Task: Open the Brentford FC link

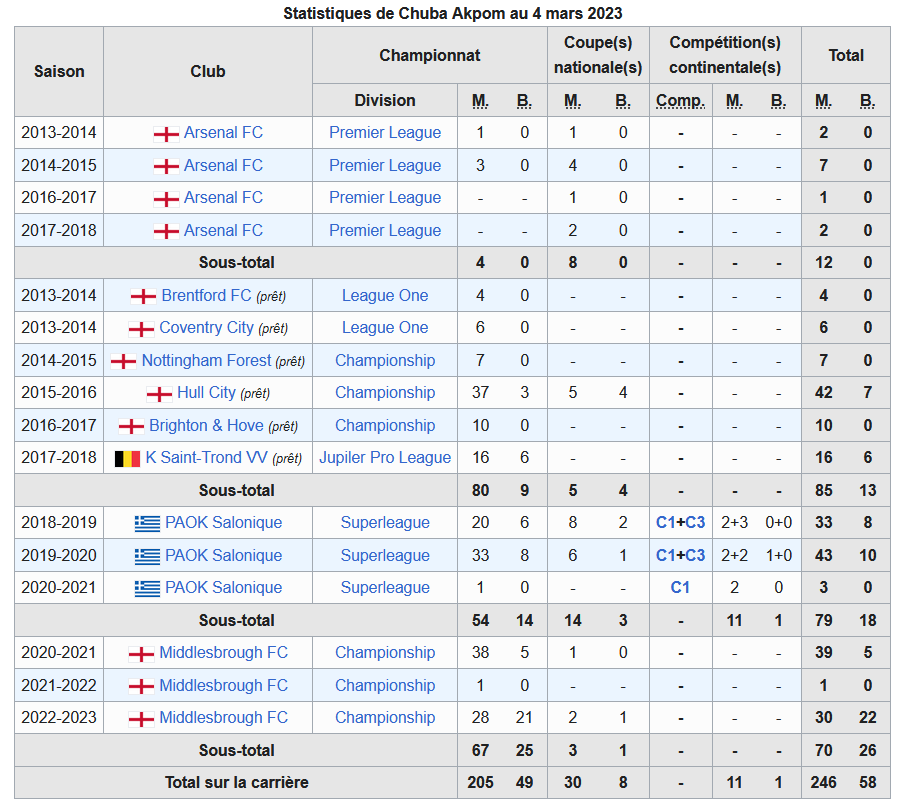Action: (206, 295)
